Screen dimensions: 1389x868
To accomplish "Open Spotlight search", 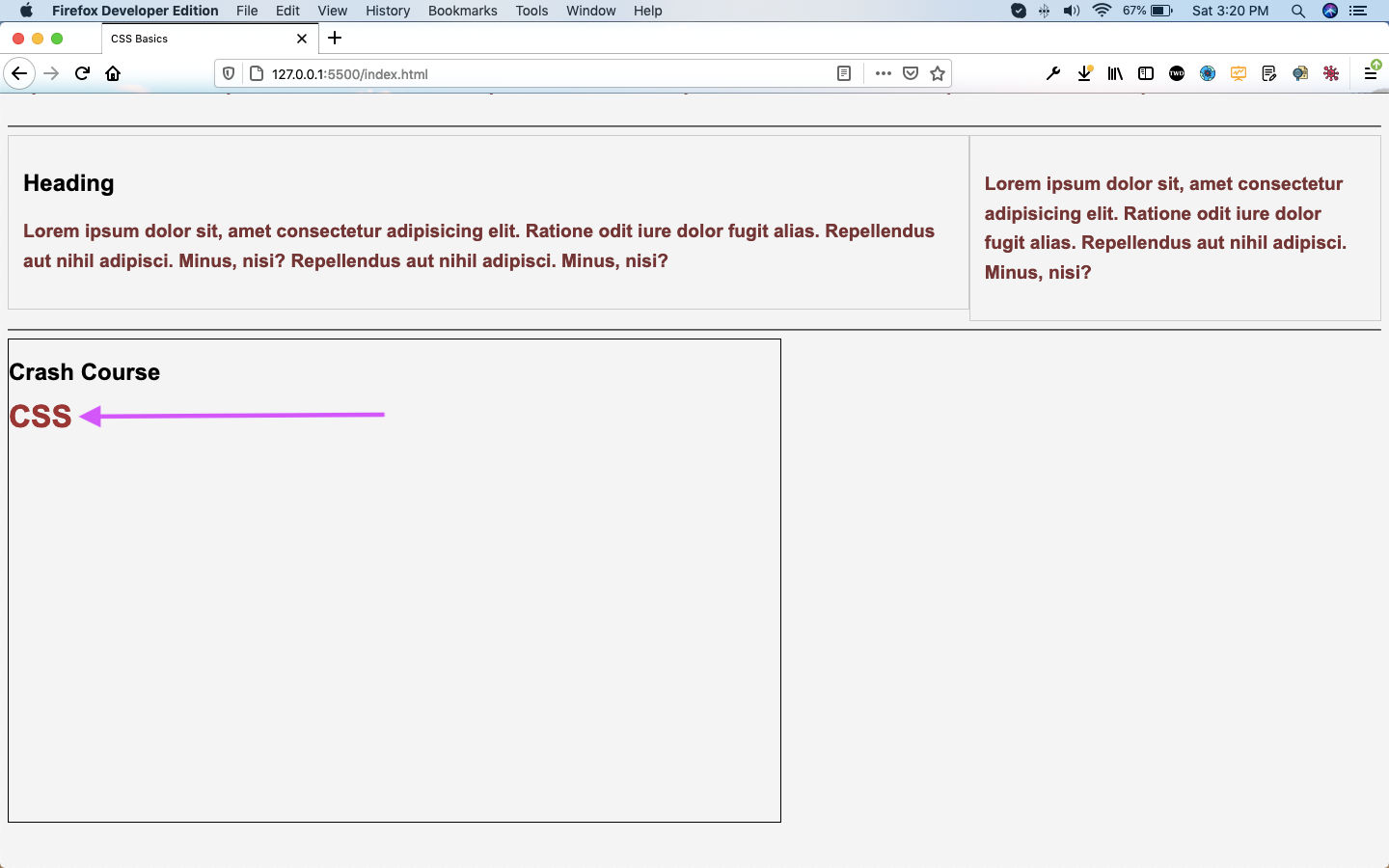I will click(1298, 11).
